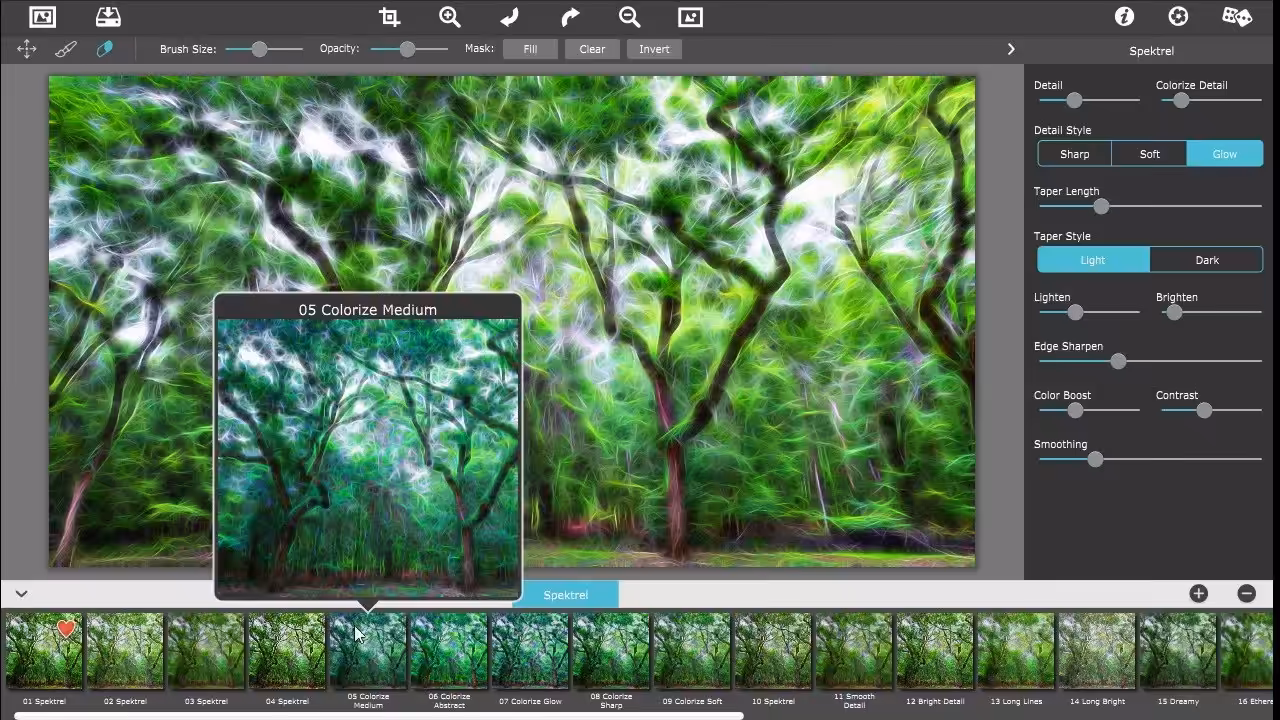Viewport: 1280px width, 720px height.
Task: Select the Move pan tool
Action: 27,49
